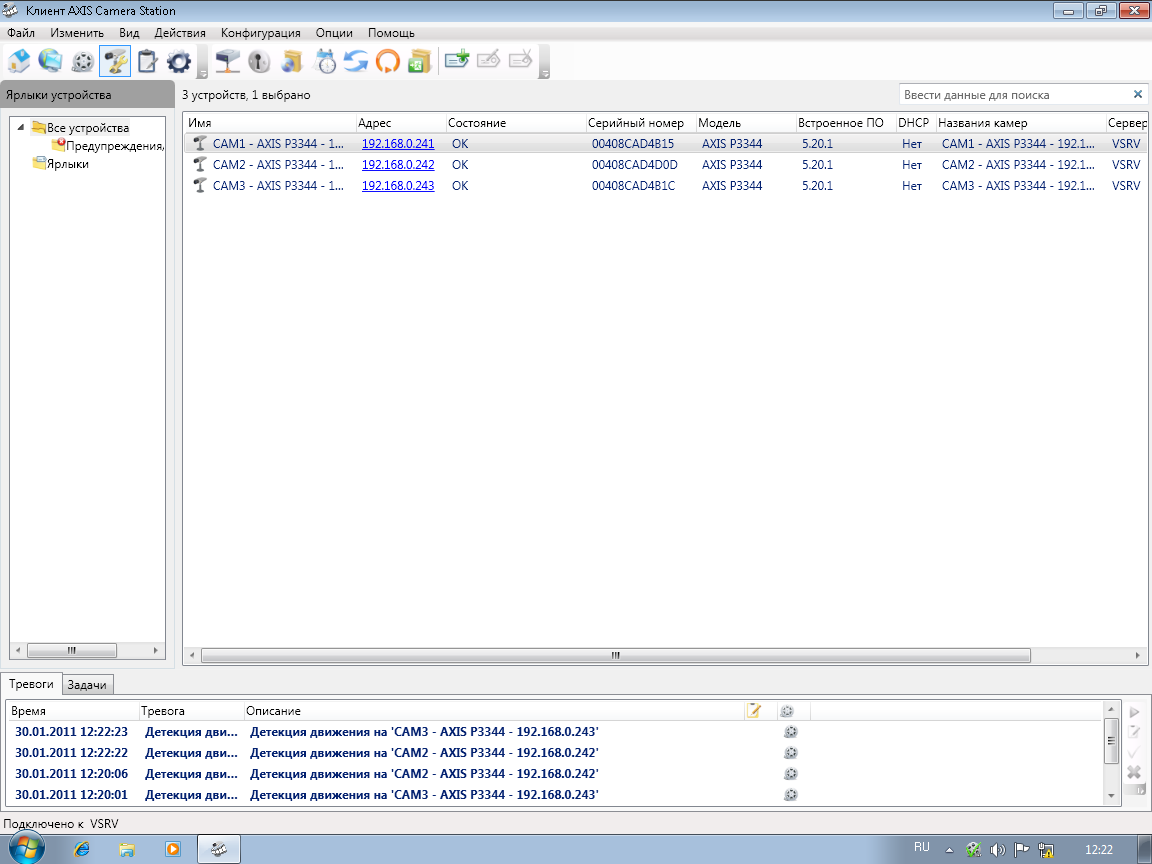Switch to the 'Задачи' tab
Screen dimensions: 1152x864
tap(88, 685)
